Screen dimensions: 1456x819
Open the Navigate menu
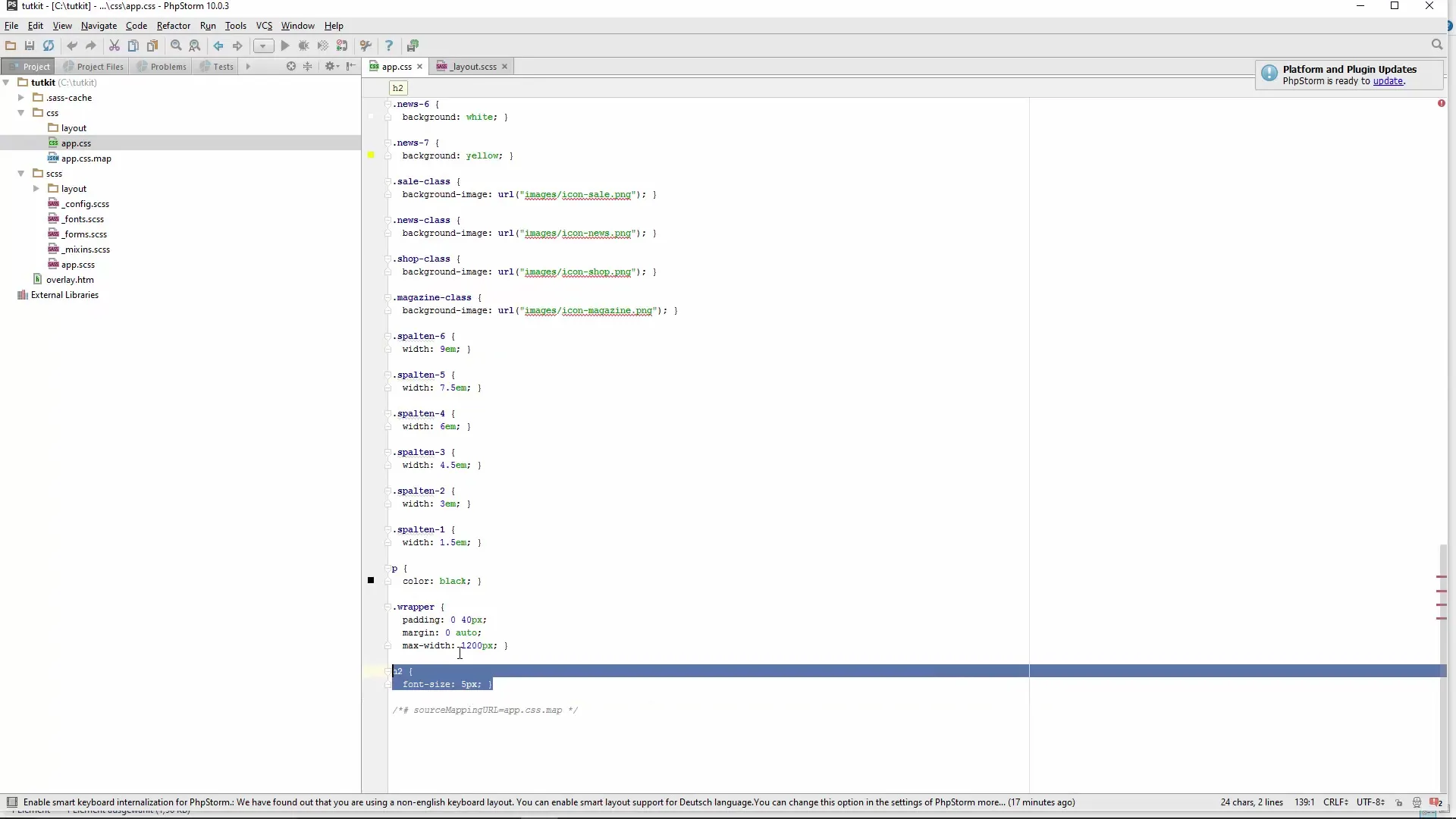coord(99,26)
